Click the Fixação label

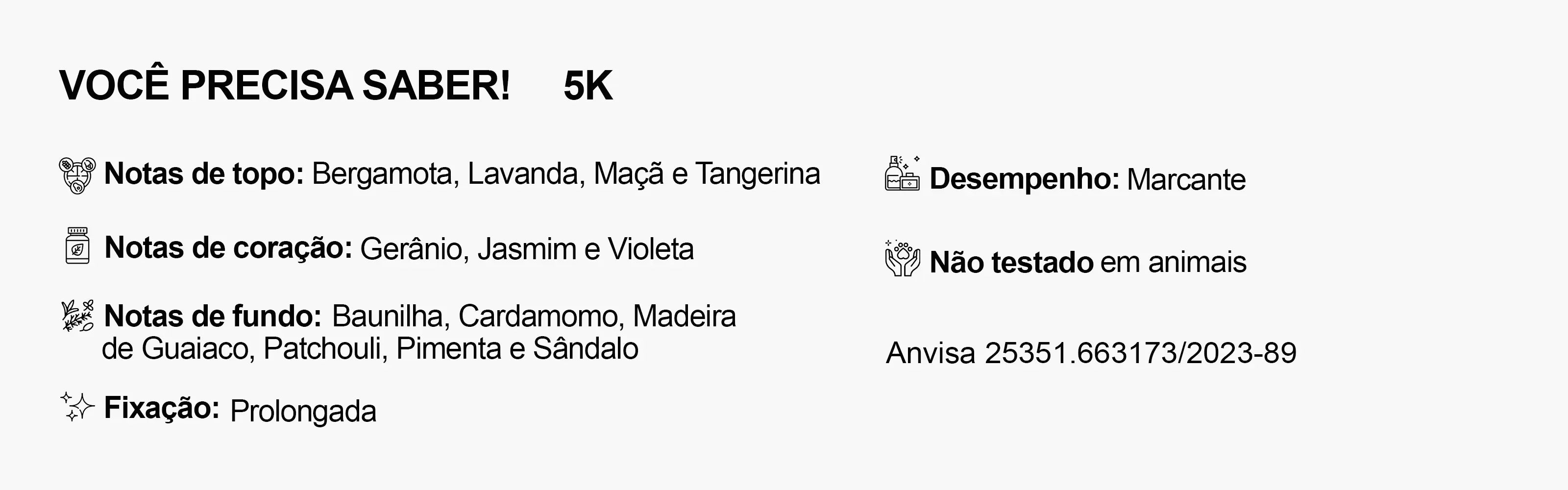click(161, 408)
